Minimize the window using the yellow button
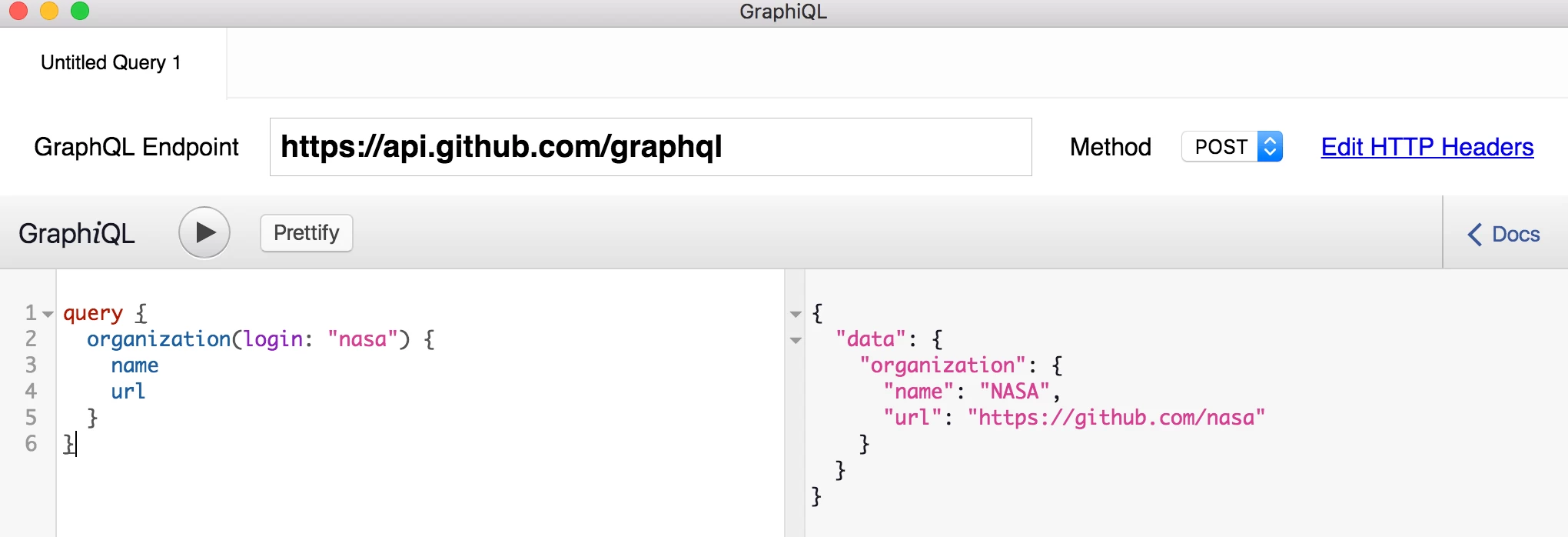This screenshot has width=1568, height=537. point(49,11)
